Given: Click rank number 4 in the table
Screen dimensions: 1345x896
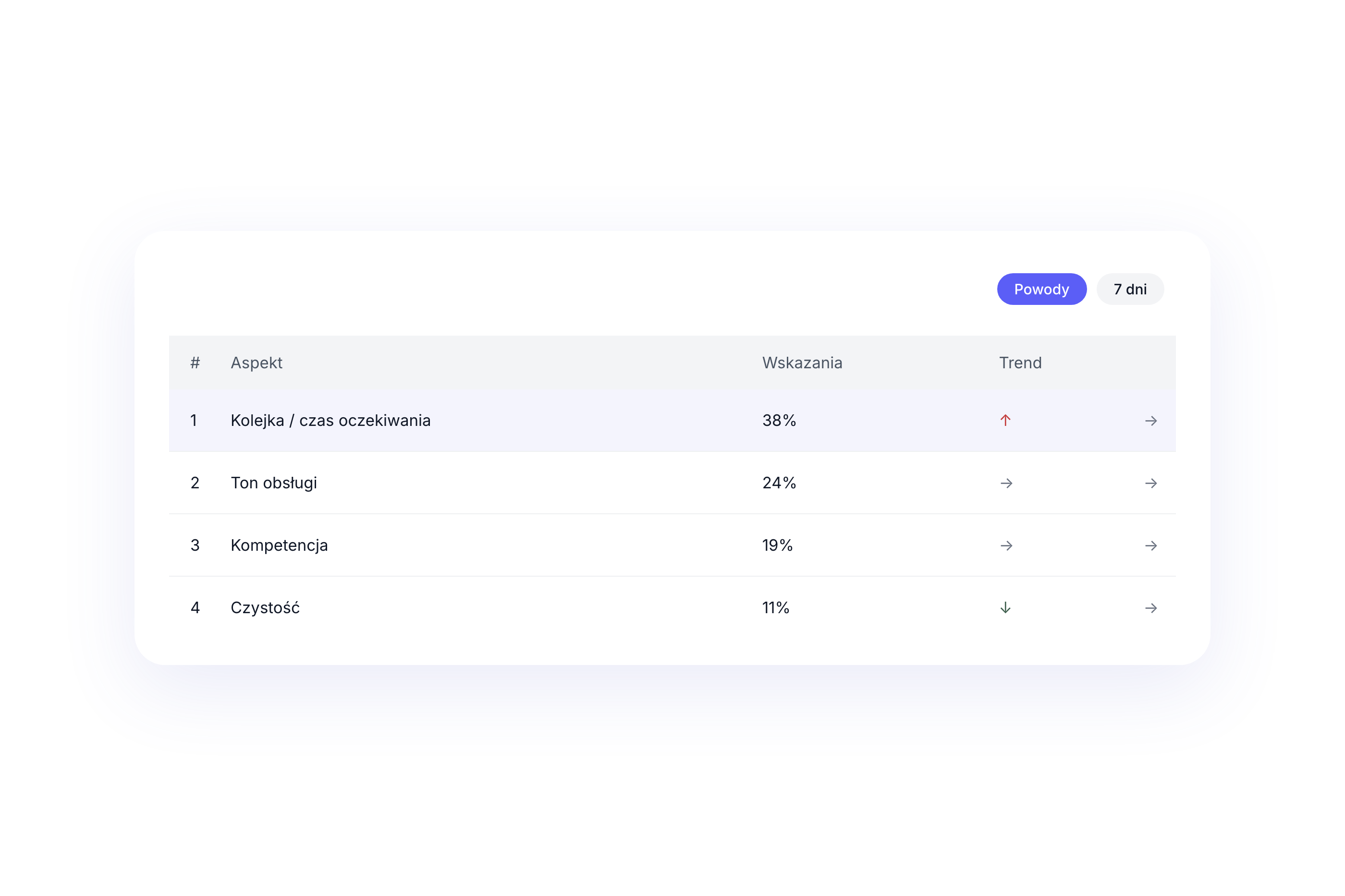Looking at the screenshot, I should pos(195,608).
